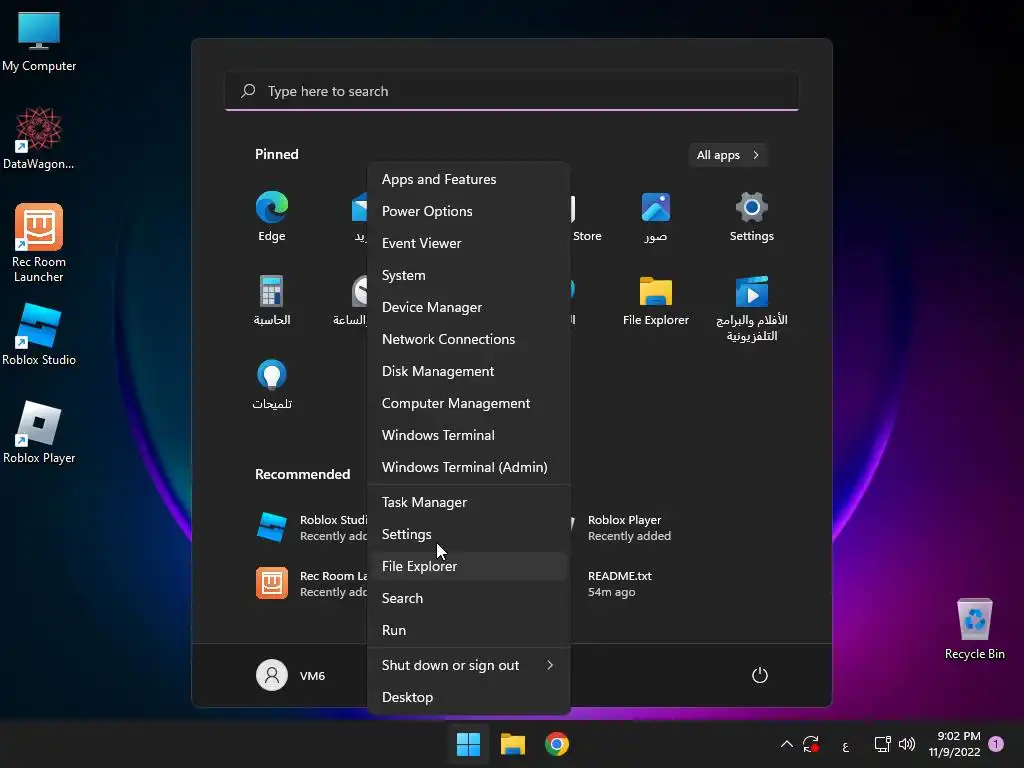
Task: Launch Windows Terminal from the menu
Action: tap(468, 435)
